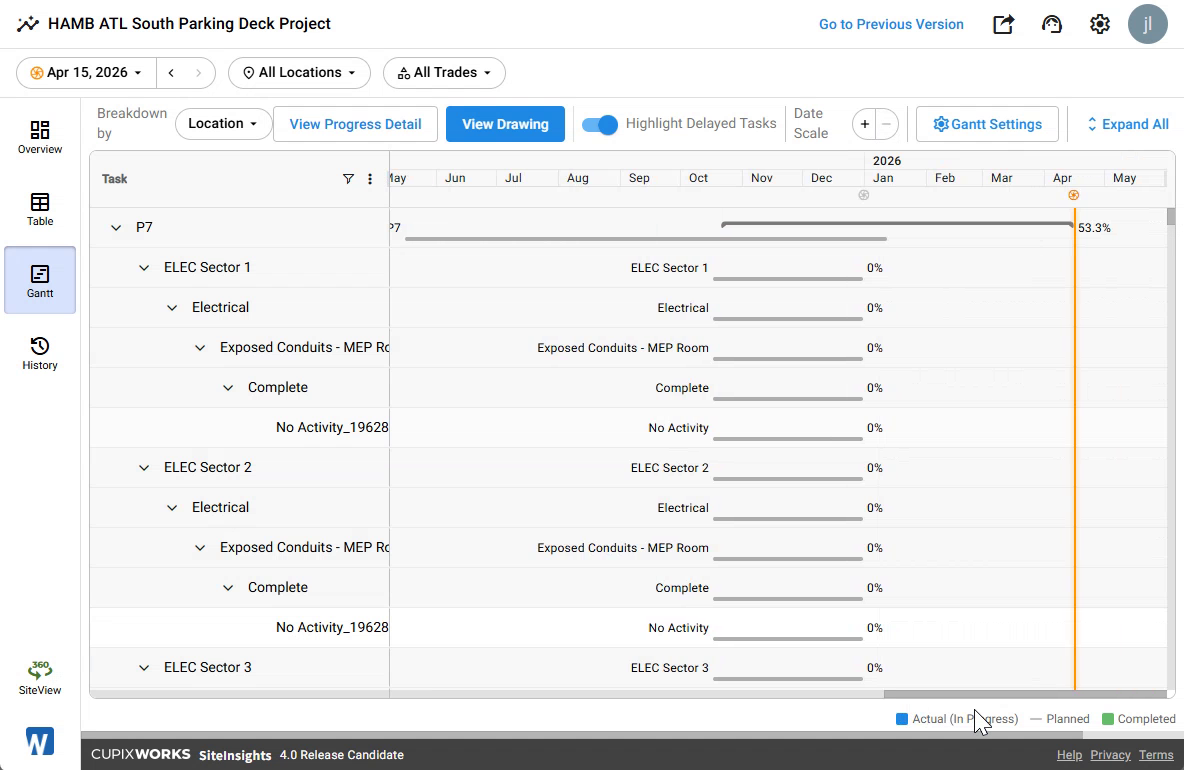Collapse the ELEC Sector 3 row
This screenshot has height=770, width=1184.
point(143,667)
